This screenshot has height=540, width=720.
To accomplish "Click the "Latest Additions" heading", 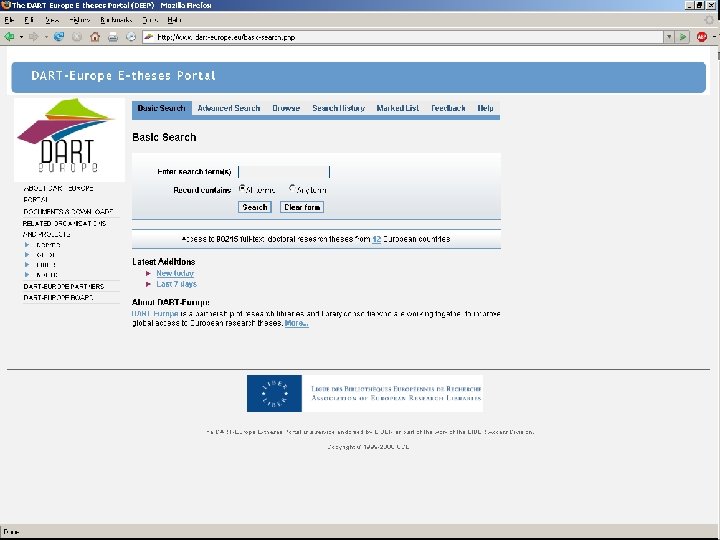I will tap(163, 262).
